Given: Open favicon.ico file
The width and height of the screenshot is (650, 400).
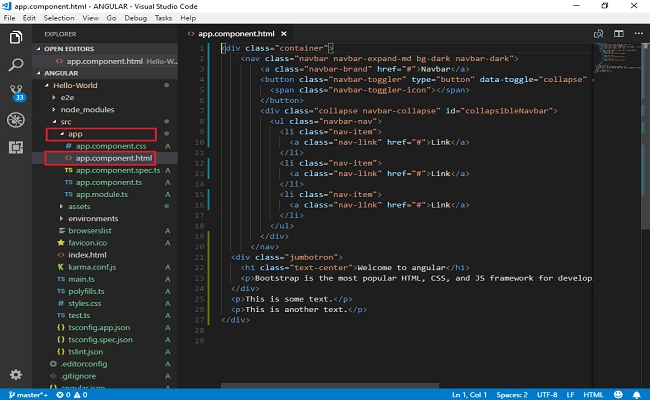Looking at the screenshot, I should [x=105, y=243].
